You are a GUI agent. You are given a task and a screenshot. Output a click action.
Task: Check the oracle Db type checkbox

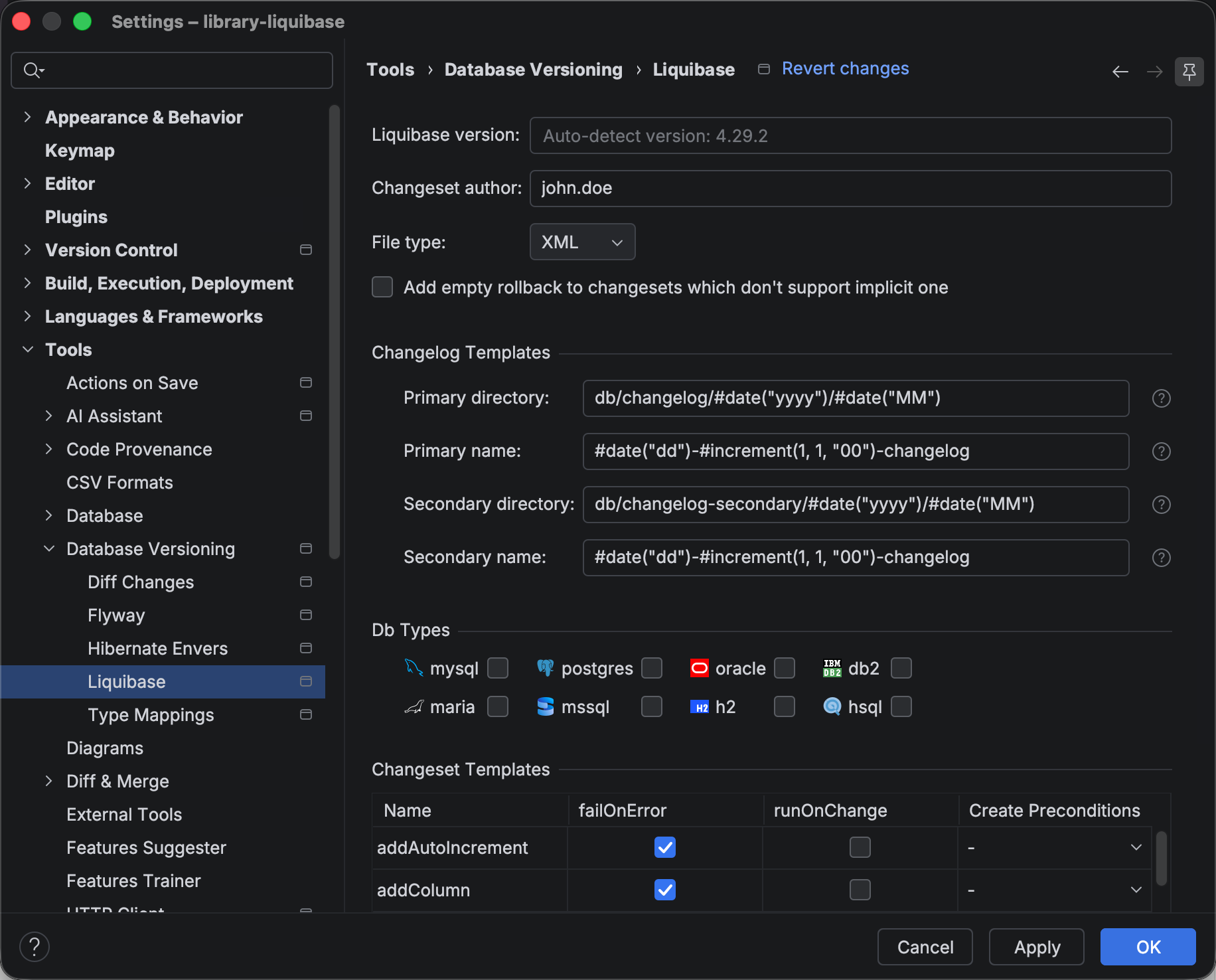tap(785, 668)
